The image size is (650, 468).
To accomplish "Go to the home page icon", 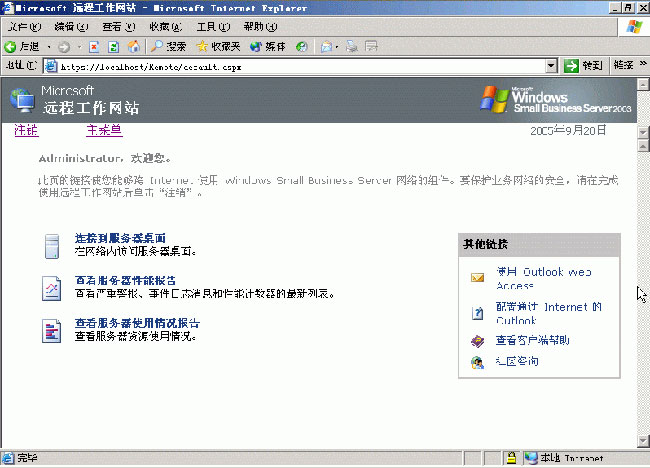I will (133, 46).
